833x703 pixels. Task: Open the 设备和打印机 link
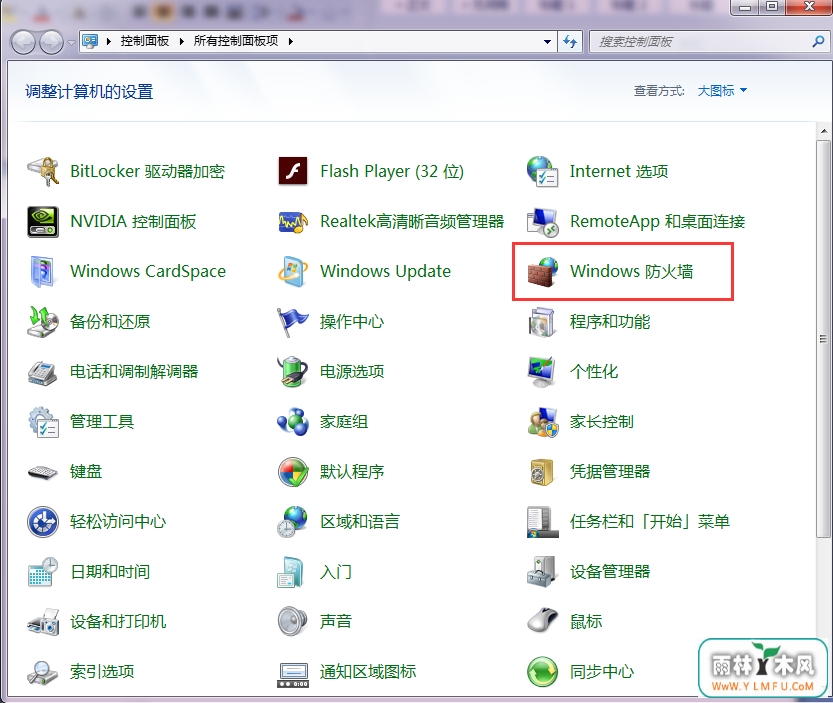tap(118, 622)
